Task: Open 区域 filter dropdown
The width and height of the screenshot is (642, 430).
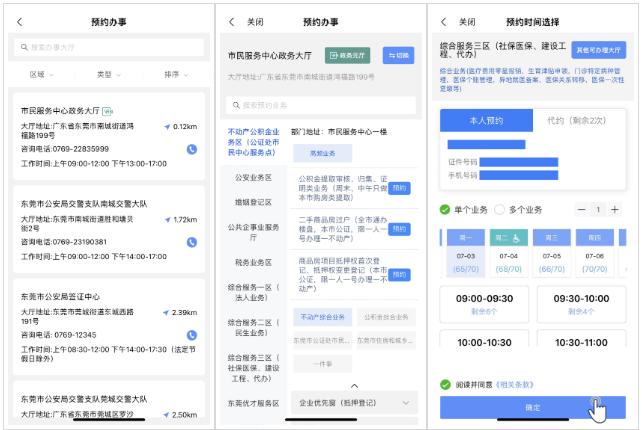Action: click(x=41, y=75)
